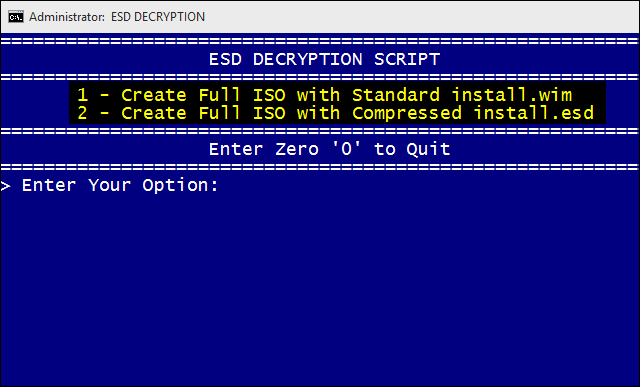
Task: Click option 1 Create Full ISO Standard line
Action: (x=324, y=95)
